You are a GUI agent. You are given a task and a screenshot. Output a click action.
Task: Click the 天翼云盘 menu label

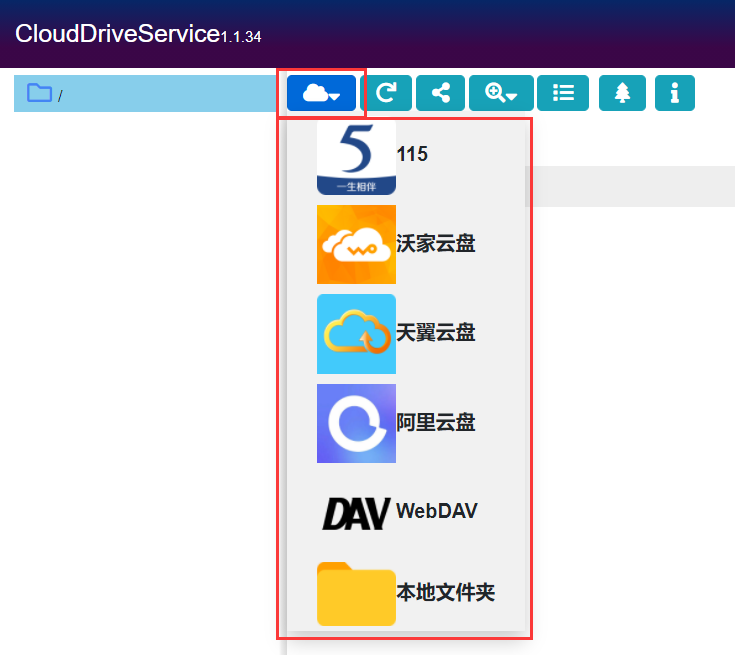point(435,333)
